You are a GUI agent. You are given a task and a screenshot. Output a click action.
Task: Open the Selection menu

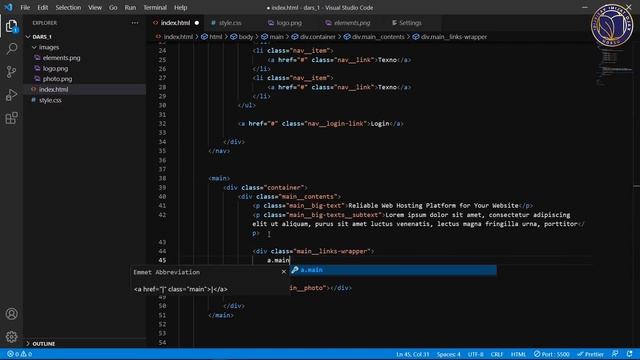[x=68, y=7]
